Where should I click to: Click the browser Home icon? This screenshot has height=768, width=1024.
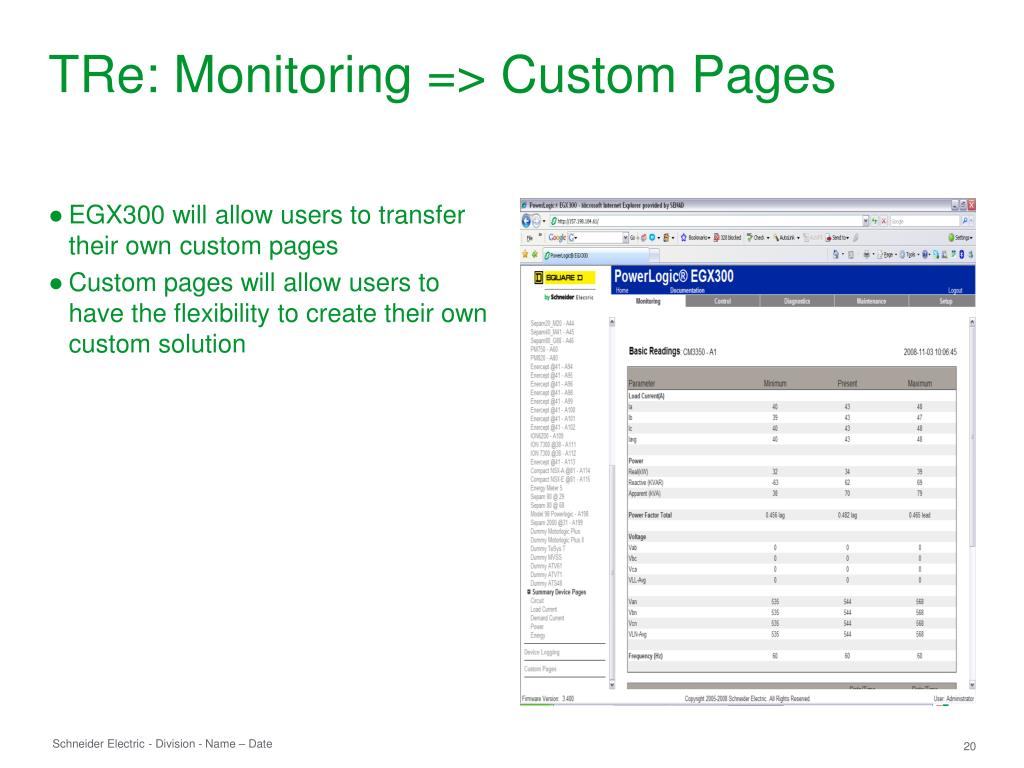click(x=836, y=254)
